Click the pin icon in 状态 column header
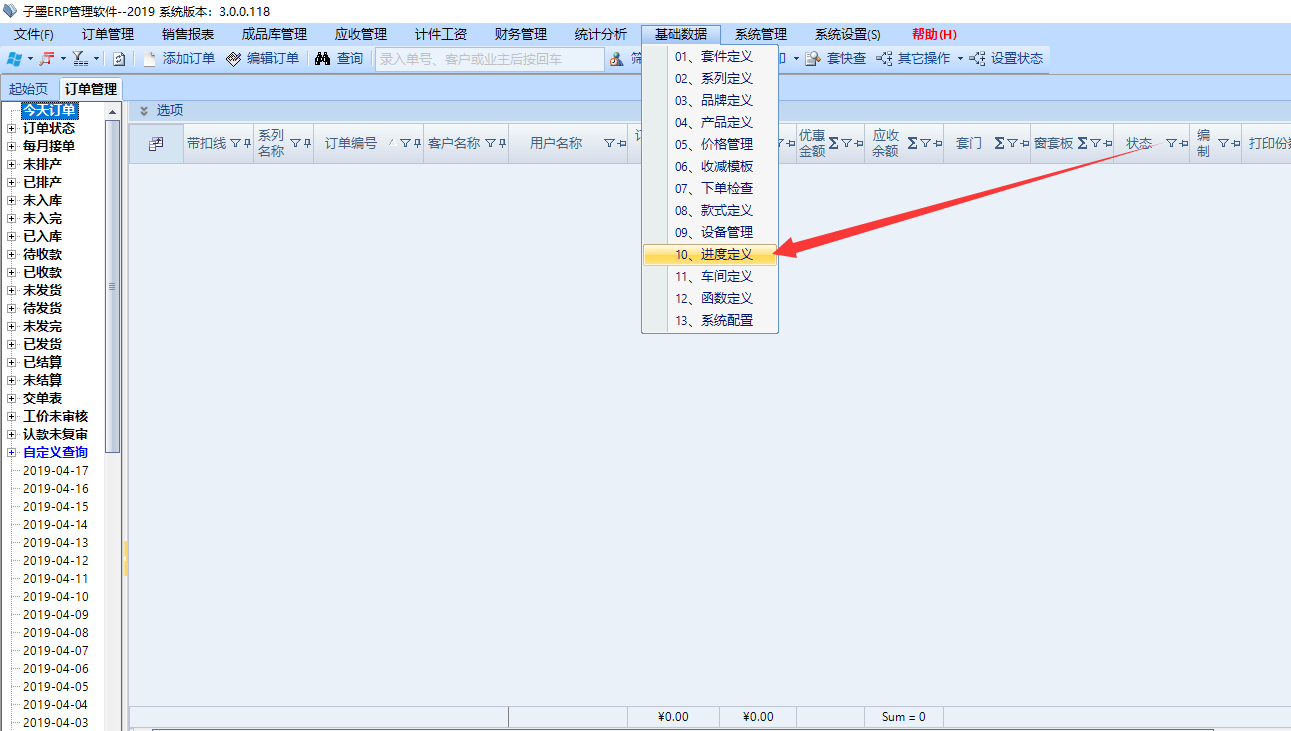This screenshot has width=1291, height=731. click(1183, 144)
